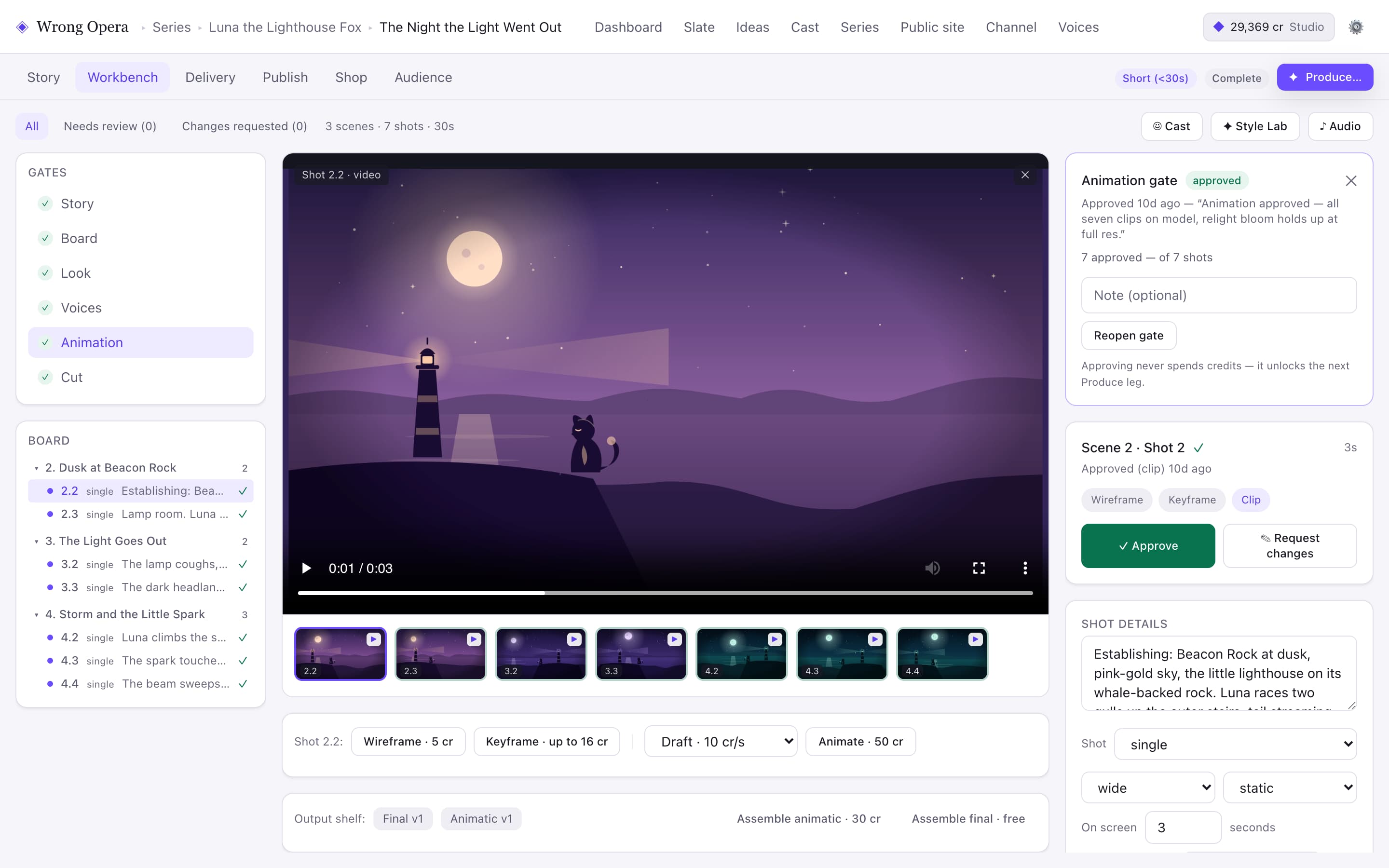Collapse scene 3 The Light Goes Out

(x=37, y=542)
